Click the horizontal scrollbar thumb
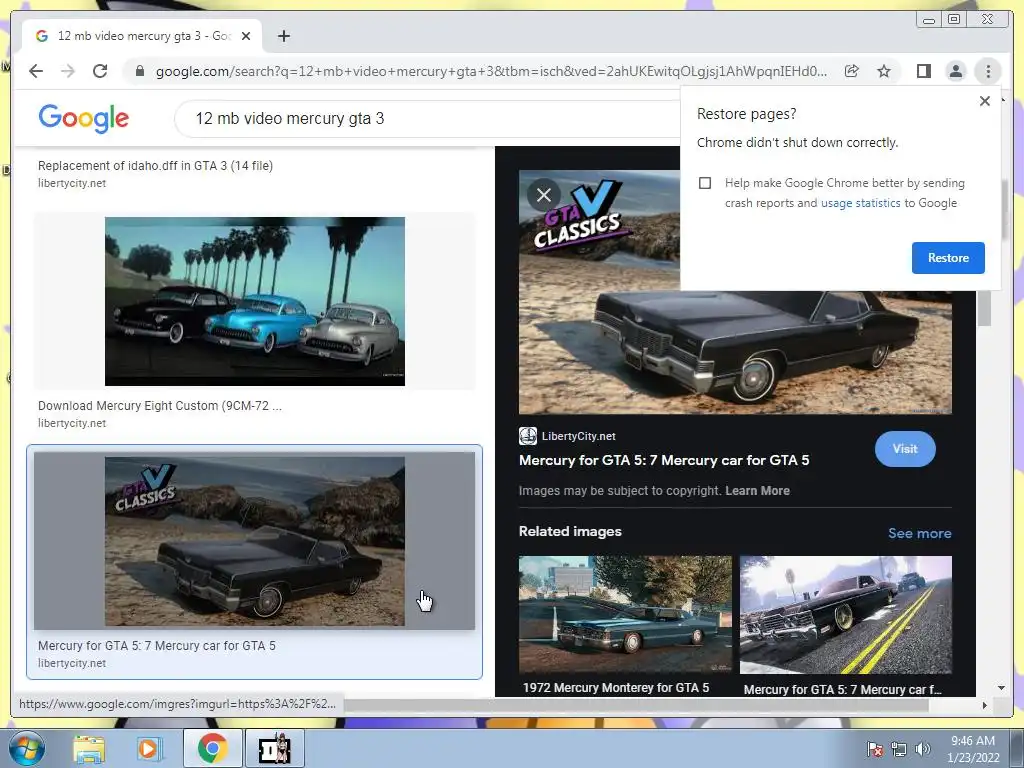Screen dimensions: 1024x768 (637, 705)
